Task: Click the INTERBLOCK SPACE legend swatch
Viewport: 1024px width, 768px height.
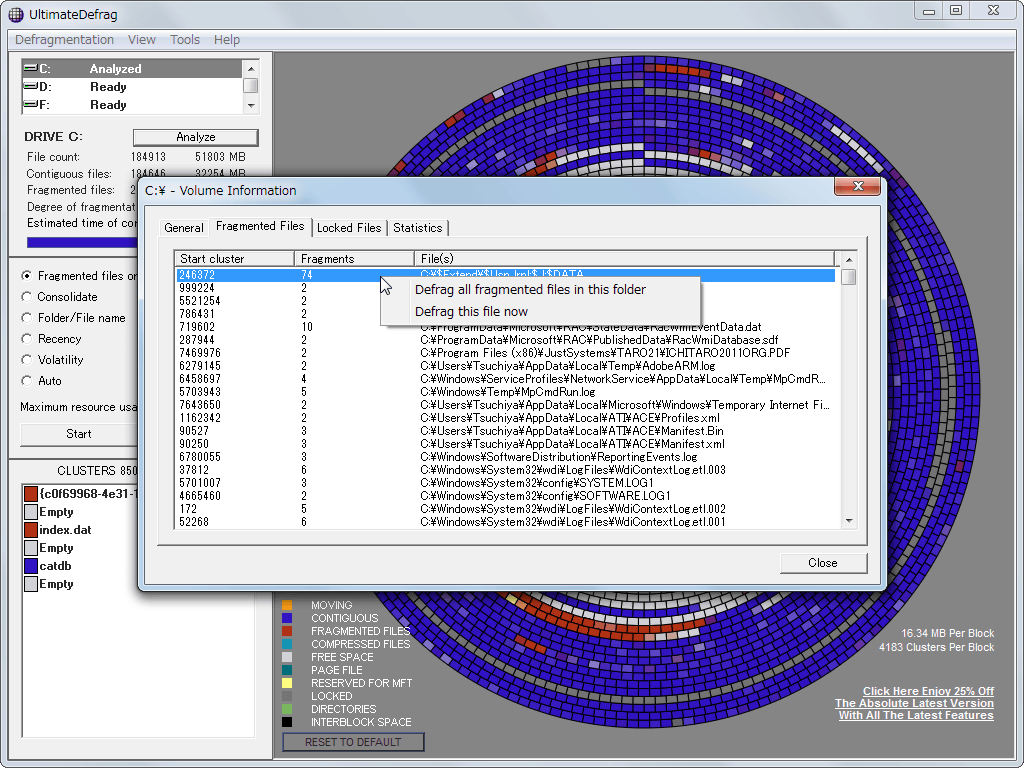Action: tap(287, 722)
